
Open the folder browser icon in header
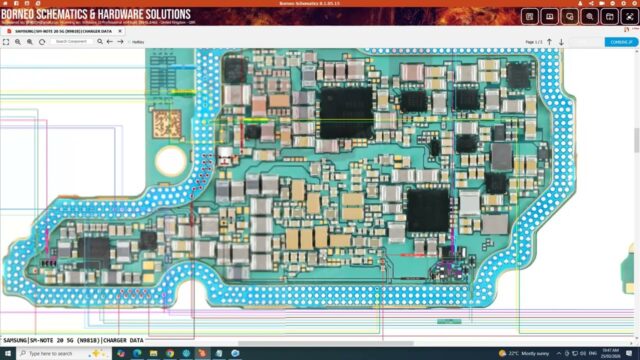(x=609, y=17)
